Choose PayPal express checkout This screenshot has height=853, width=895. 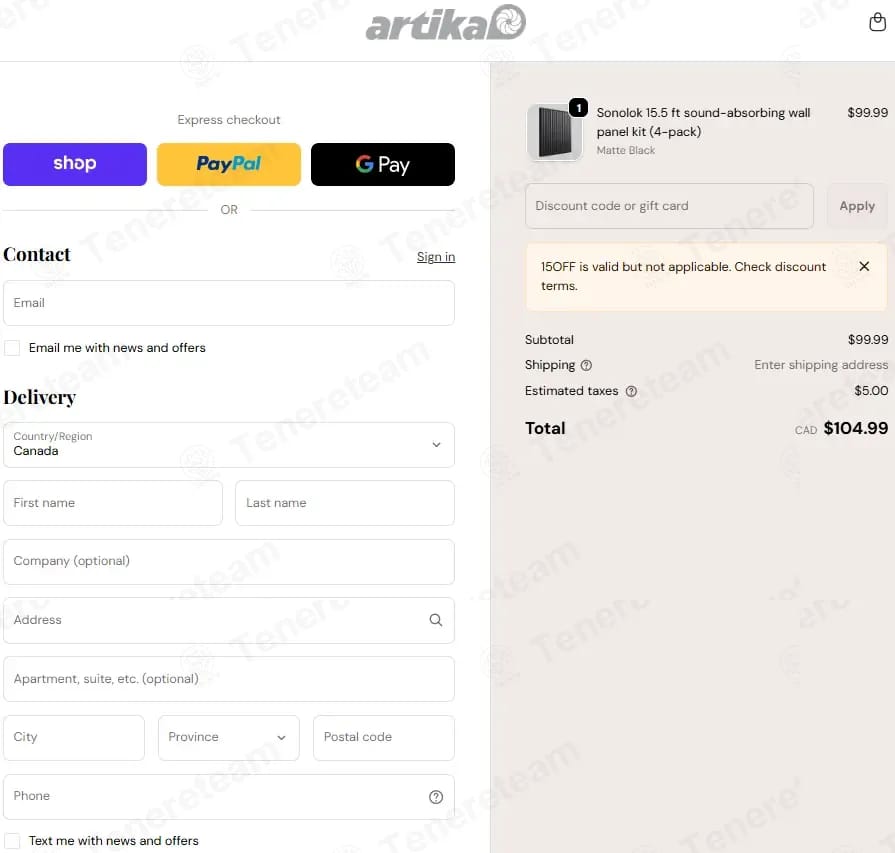(x=229, y=164)
